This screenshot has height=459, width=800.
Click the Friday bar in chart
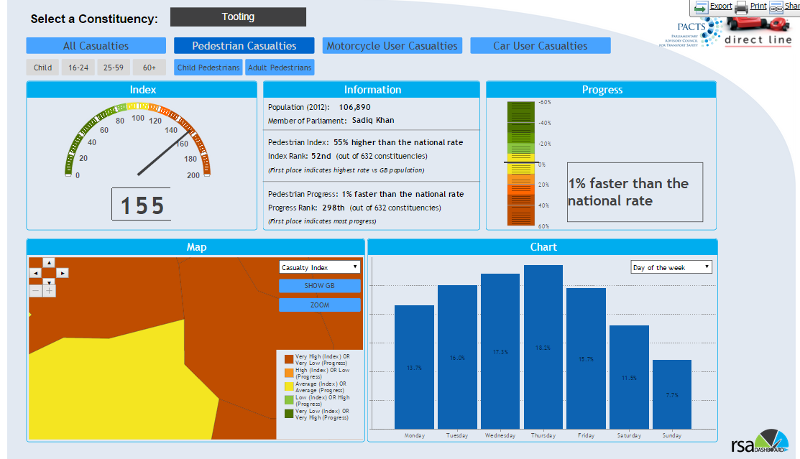pos(586,359)
